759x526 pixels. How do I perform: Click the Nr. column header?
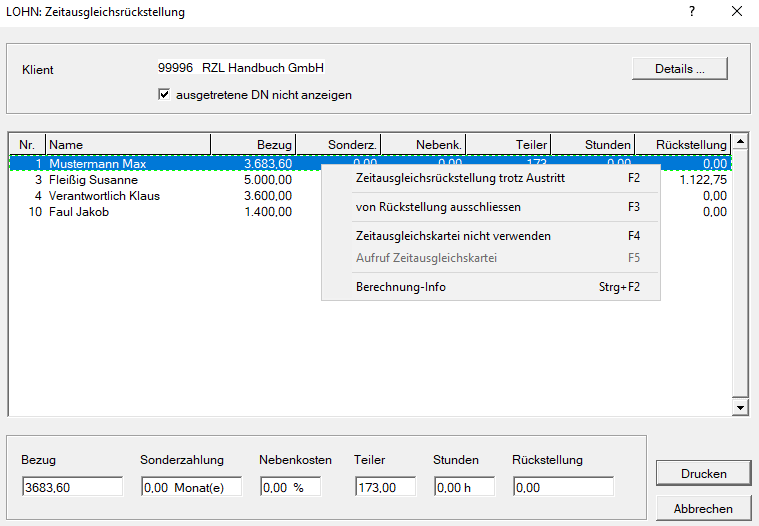pyautogui.click(x=27, y=145)
